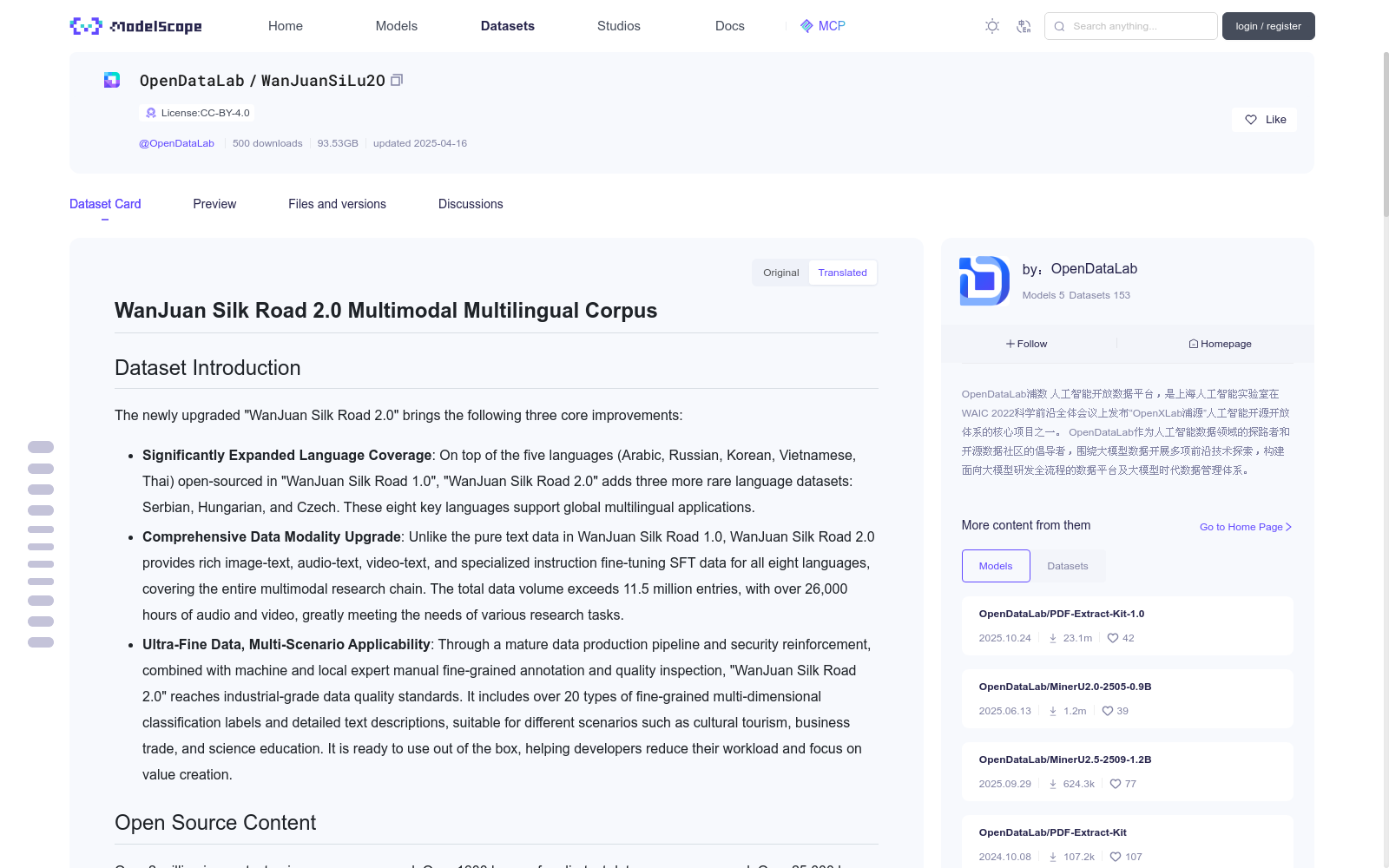Open Datasets in the navigation bar

508,26
